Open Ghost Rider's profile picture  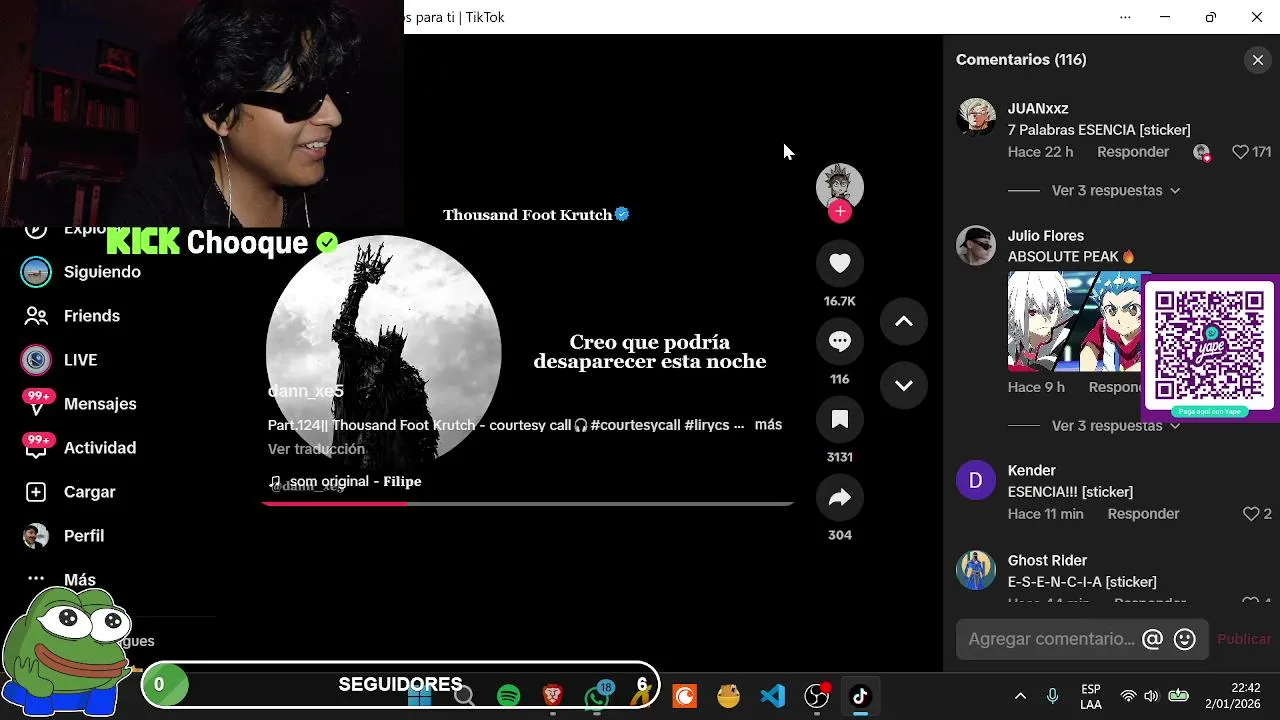975,570
